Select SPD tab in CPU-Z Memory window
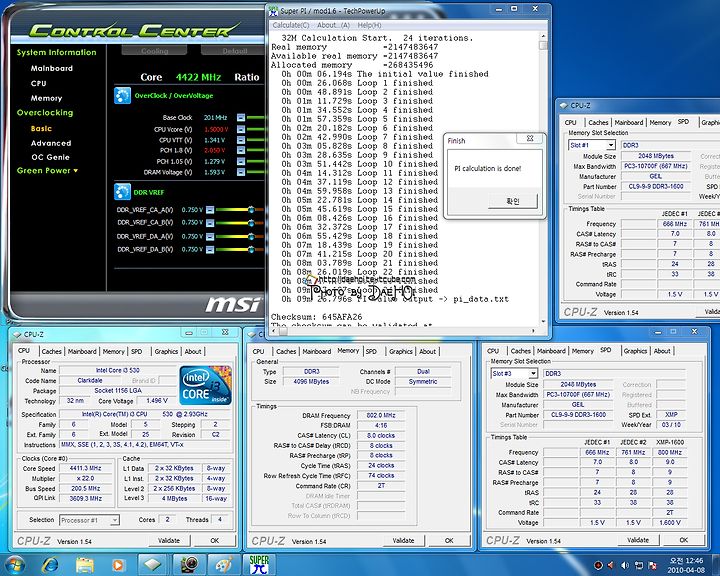Screen dimensions: 720x576 (x=371, y=351)
